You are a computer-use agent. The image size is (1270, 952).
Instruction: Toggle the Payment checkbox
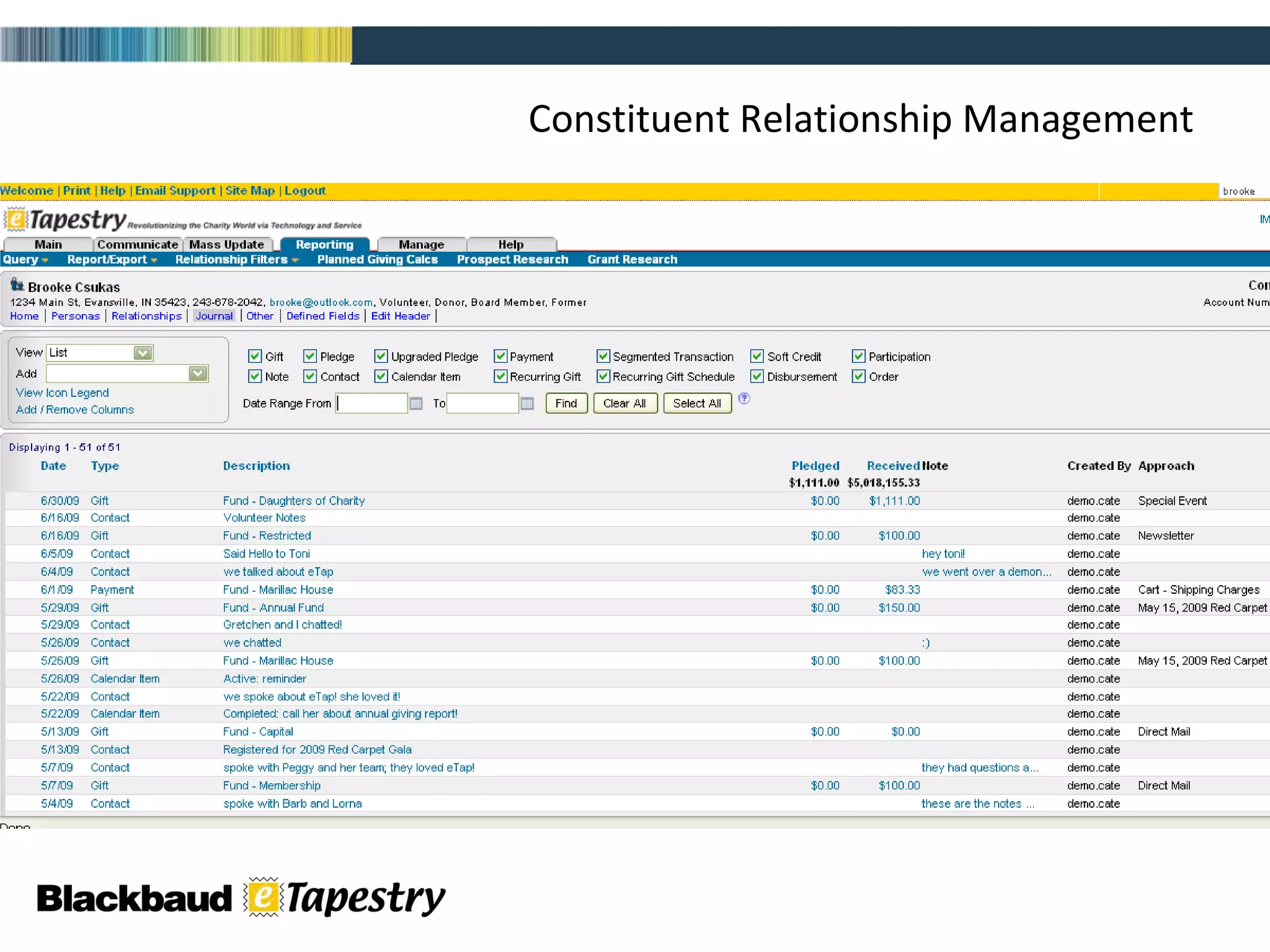(500, 356)
